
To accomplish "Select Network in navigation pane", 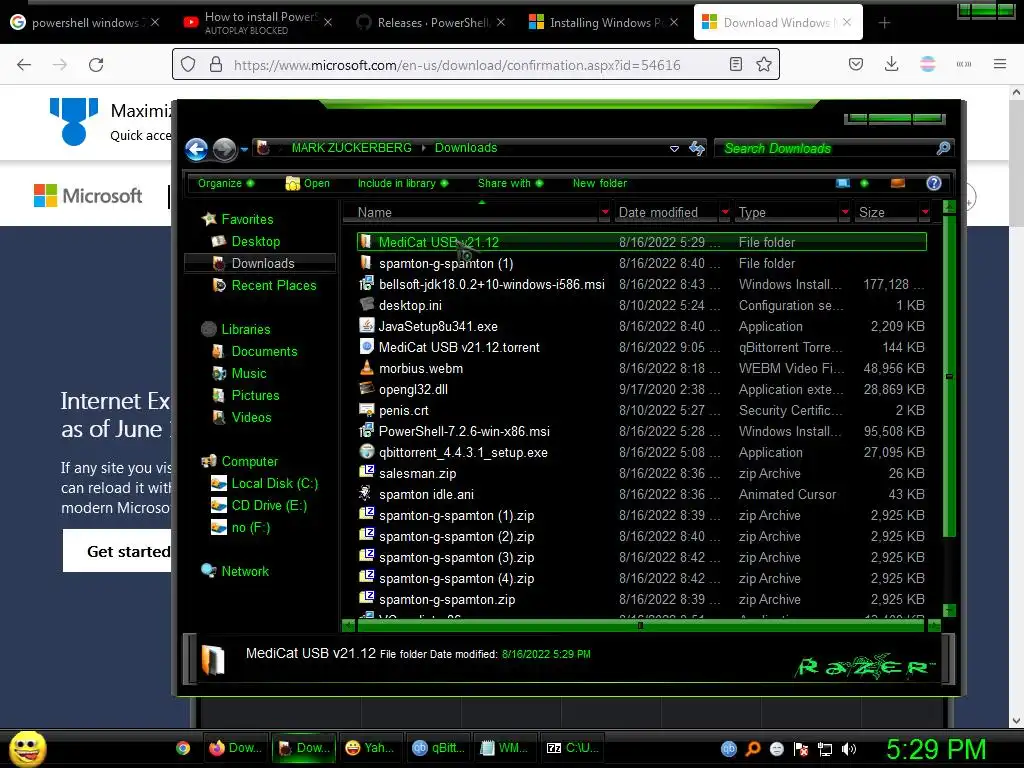I will pos(235,571).
